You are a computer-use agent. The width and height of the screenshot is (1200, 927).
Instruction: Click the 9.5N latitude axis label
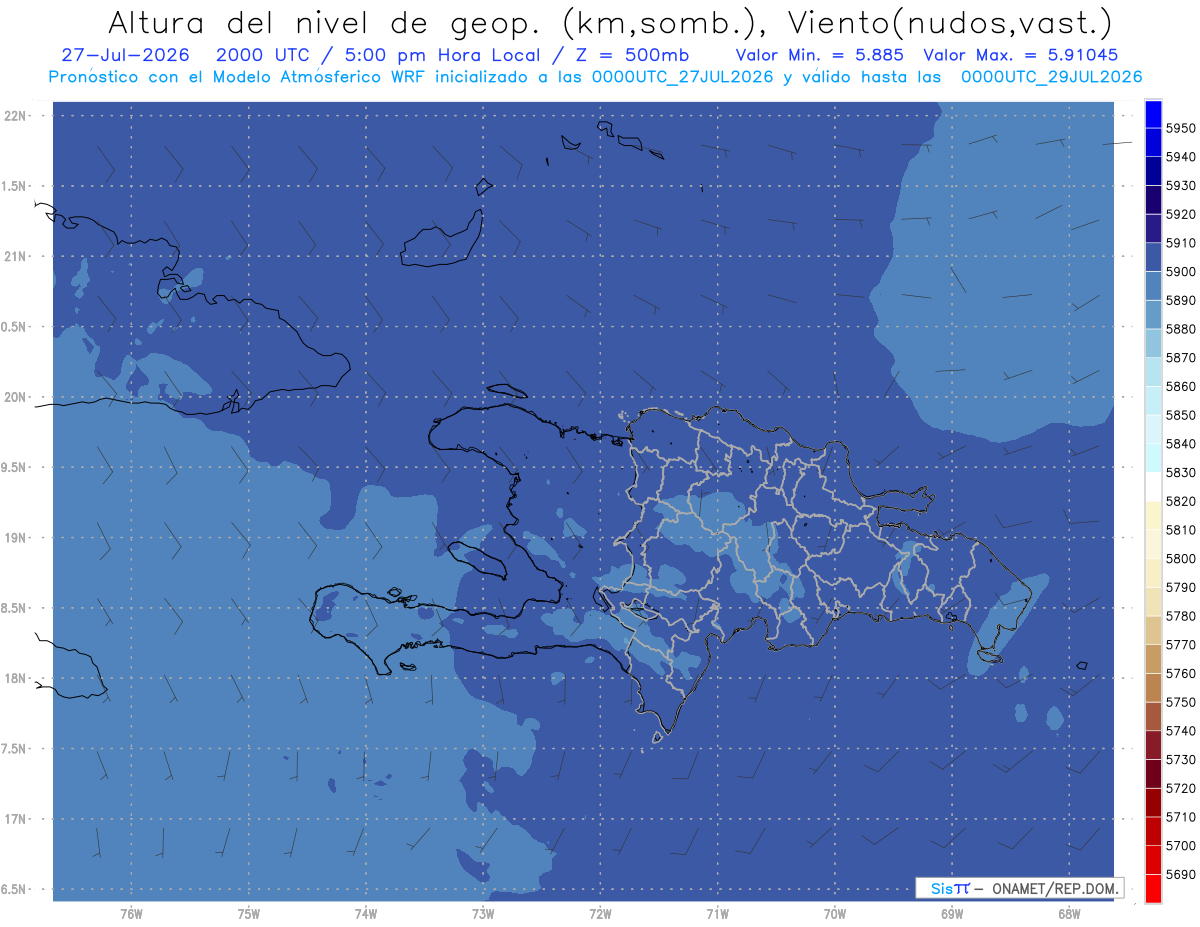click(x=15, y=467)
